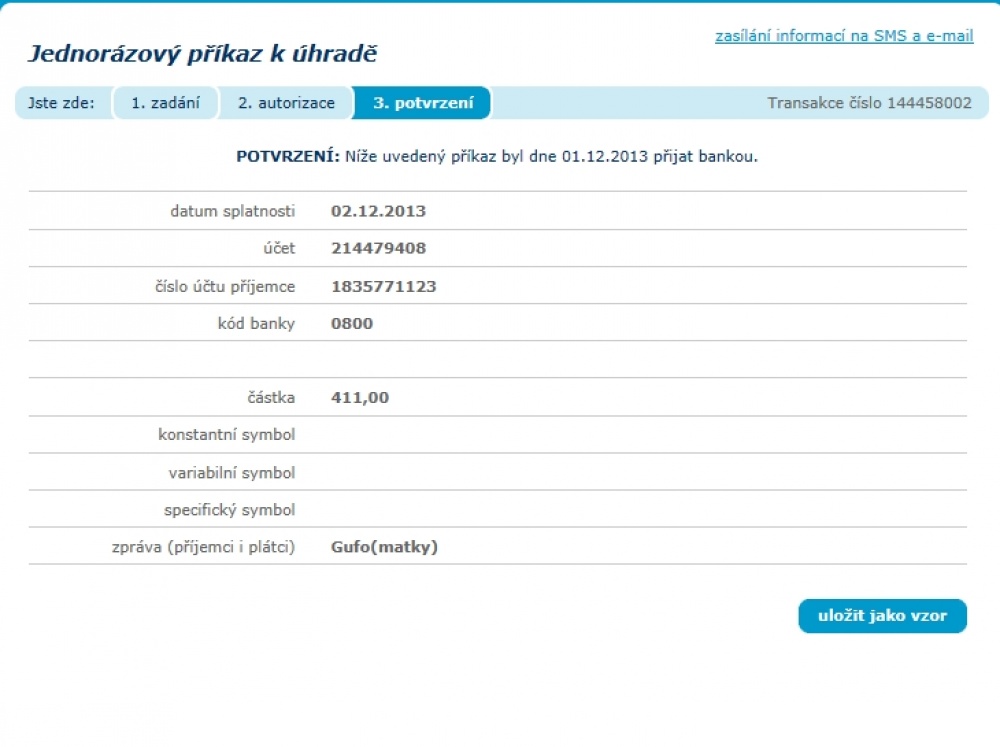Viewport: 1000px width, 747px height.
Task: Click recipient account number 1835771123
Action: point(384,286)
